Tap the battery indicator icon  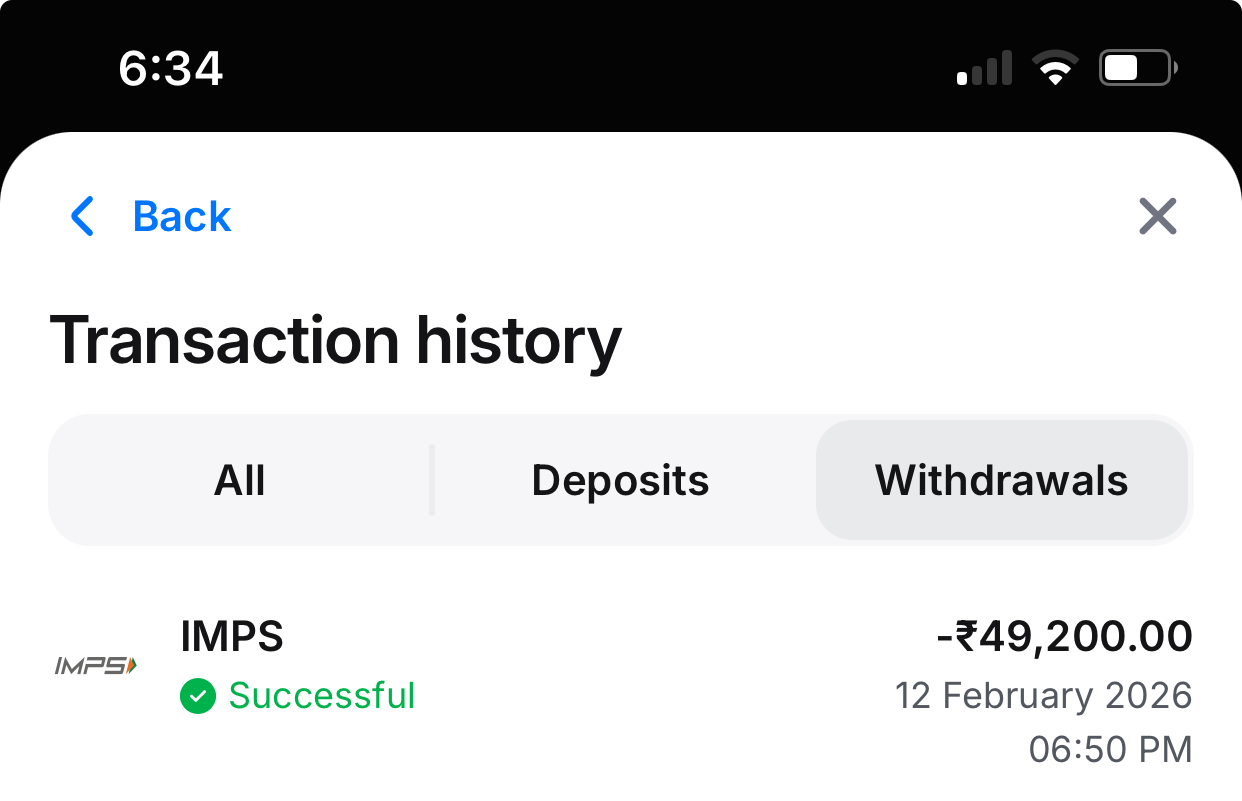1137,69
